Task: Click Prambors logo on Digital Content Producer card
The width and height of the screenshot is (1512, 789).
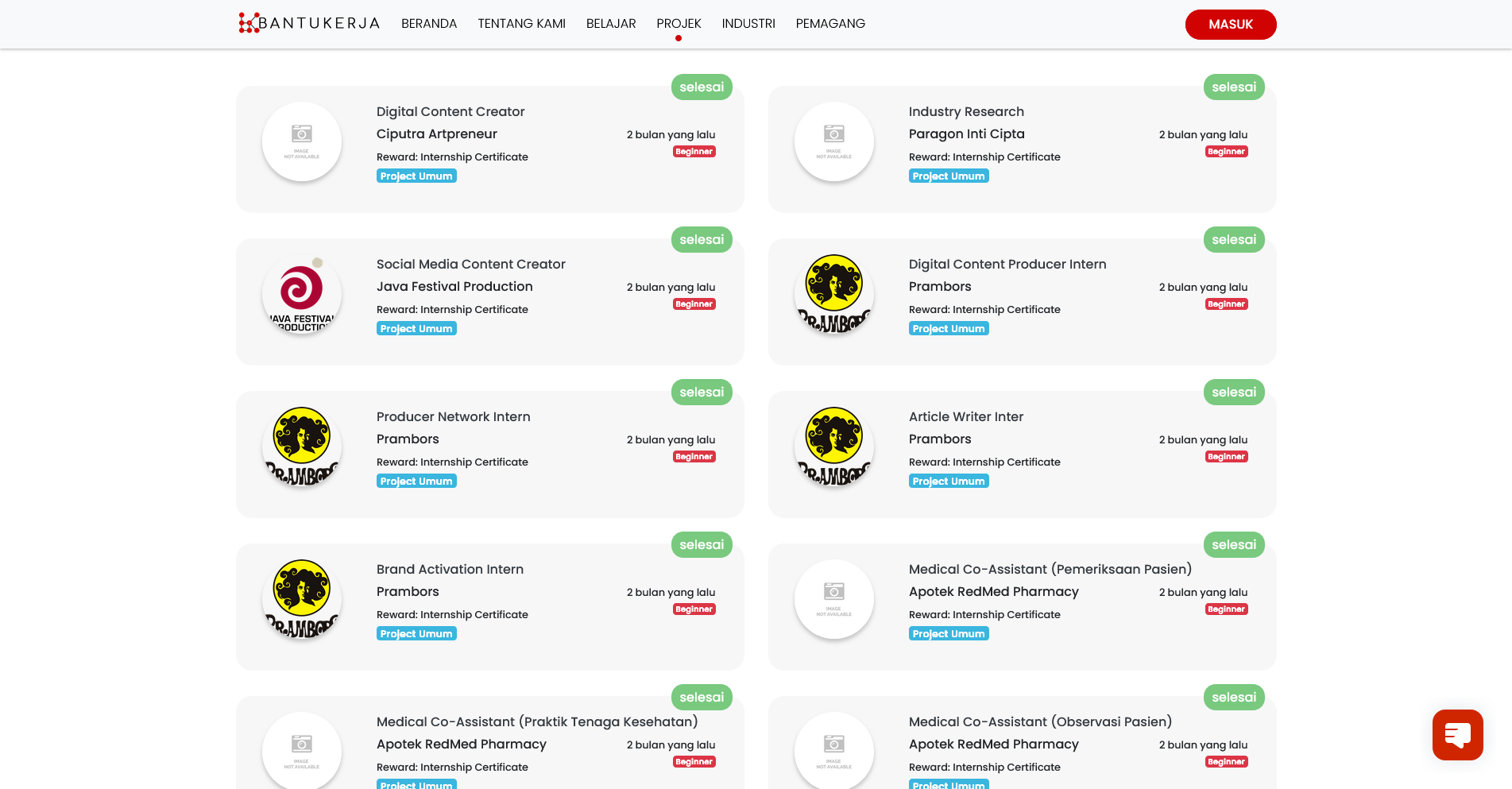Action: (834, 294)
